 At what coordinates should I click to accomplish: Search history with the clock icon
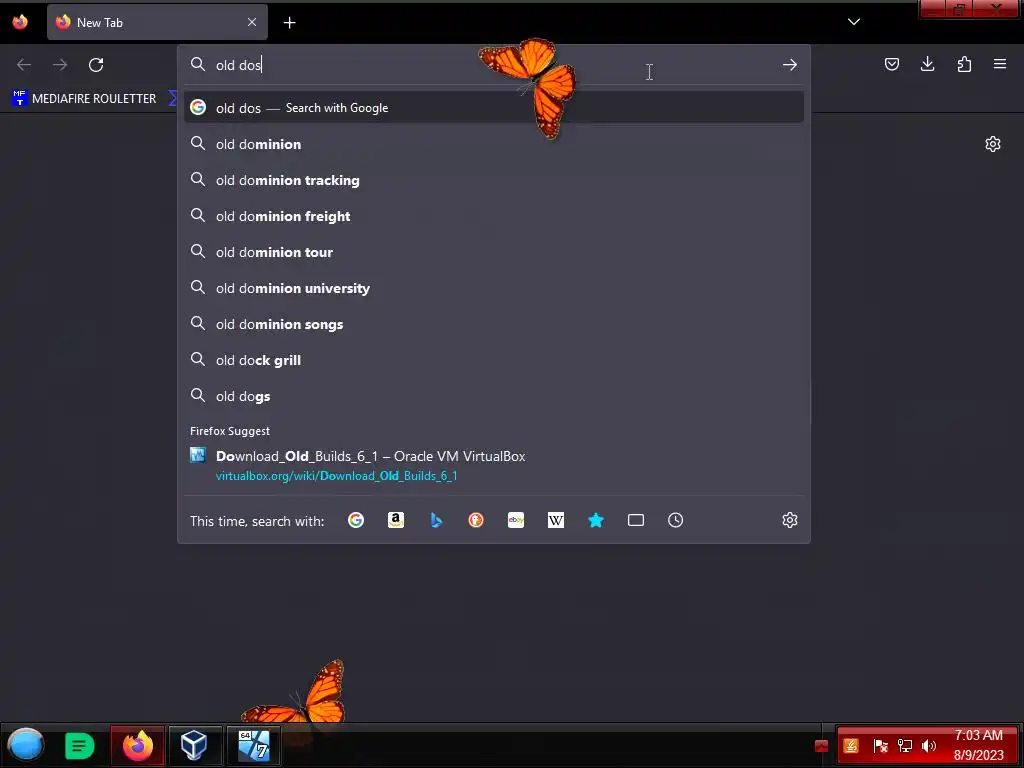[675, 520]
